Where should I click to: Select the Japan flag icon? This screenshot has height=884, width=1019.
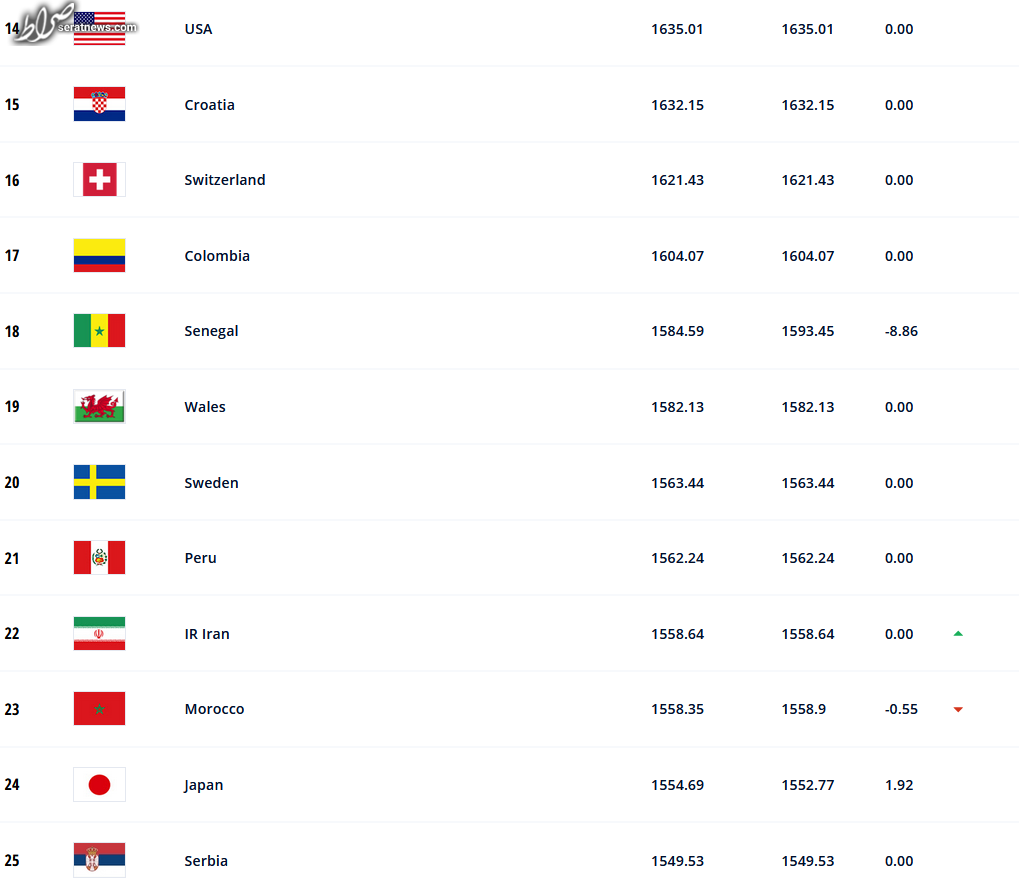(99, 785)
